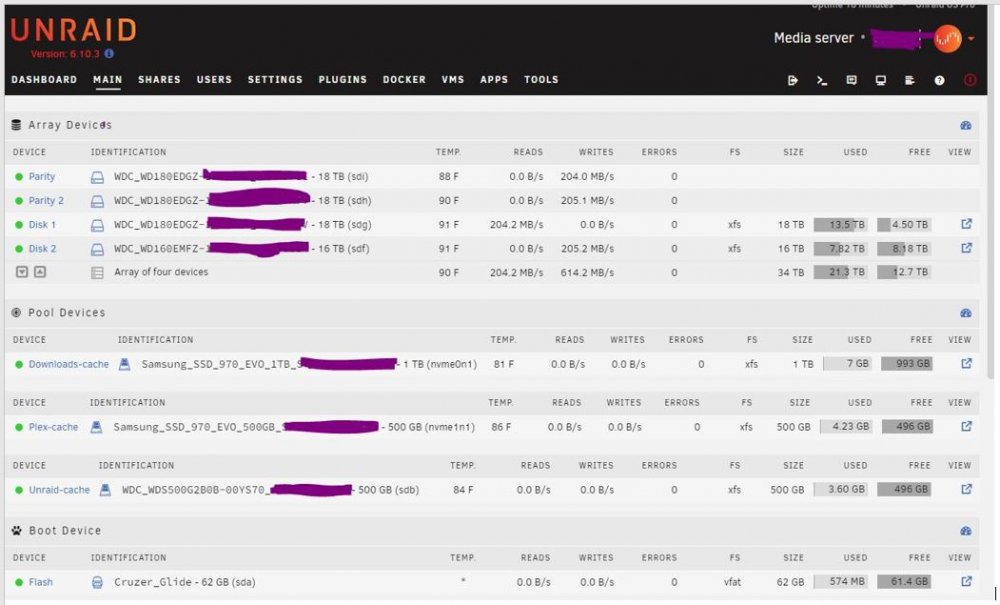1000x605 pixels.
Task: Open the Plugins tab
Action: 342,80
